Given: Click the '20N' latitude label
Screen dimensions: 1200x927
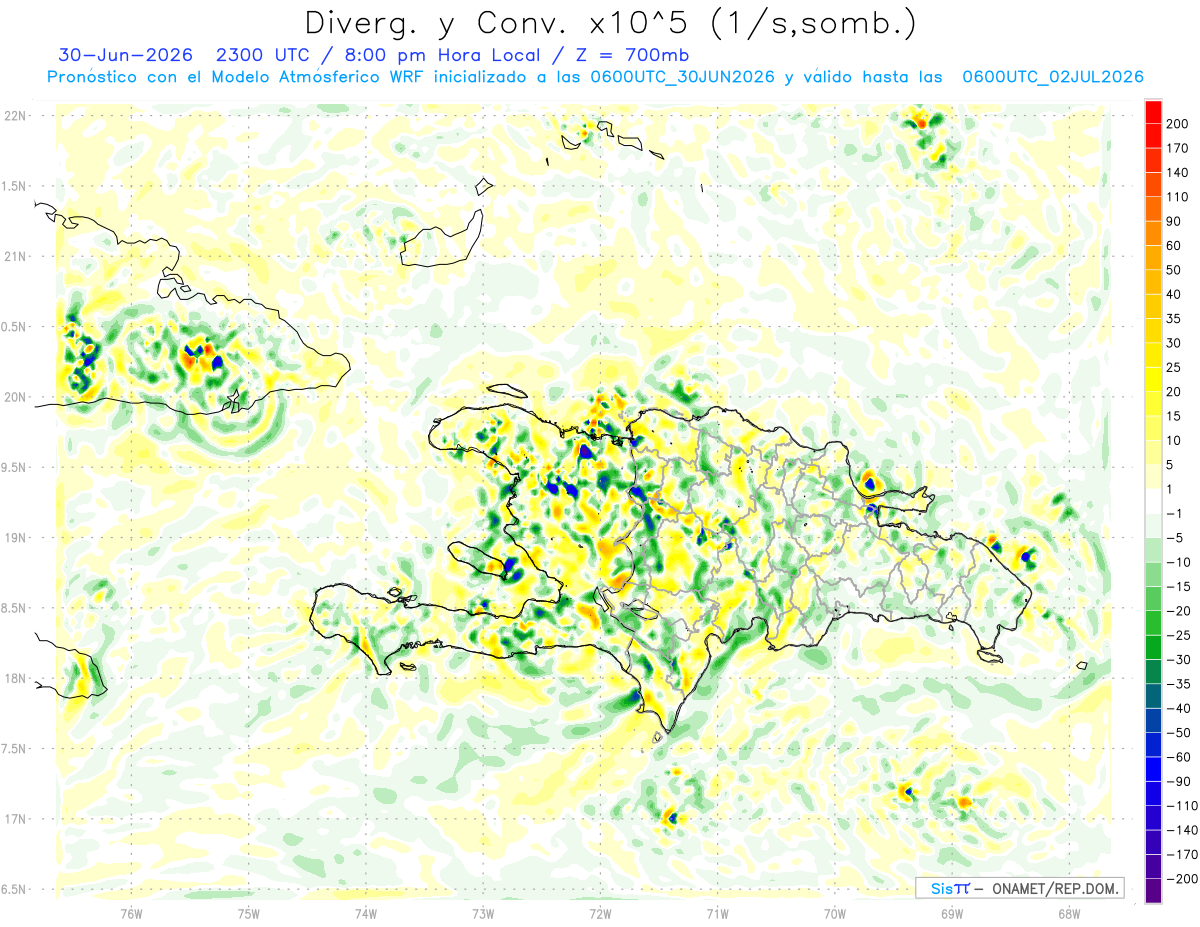Looking at the screenshot, I should pos(17,397).
